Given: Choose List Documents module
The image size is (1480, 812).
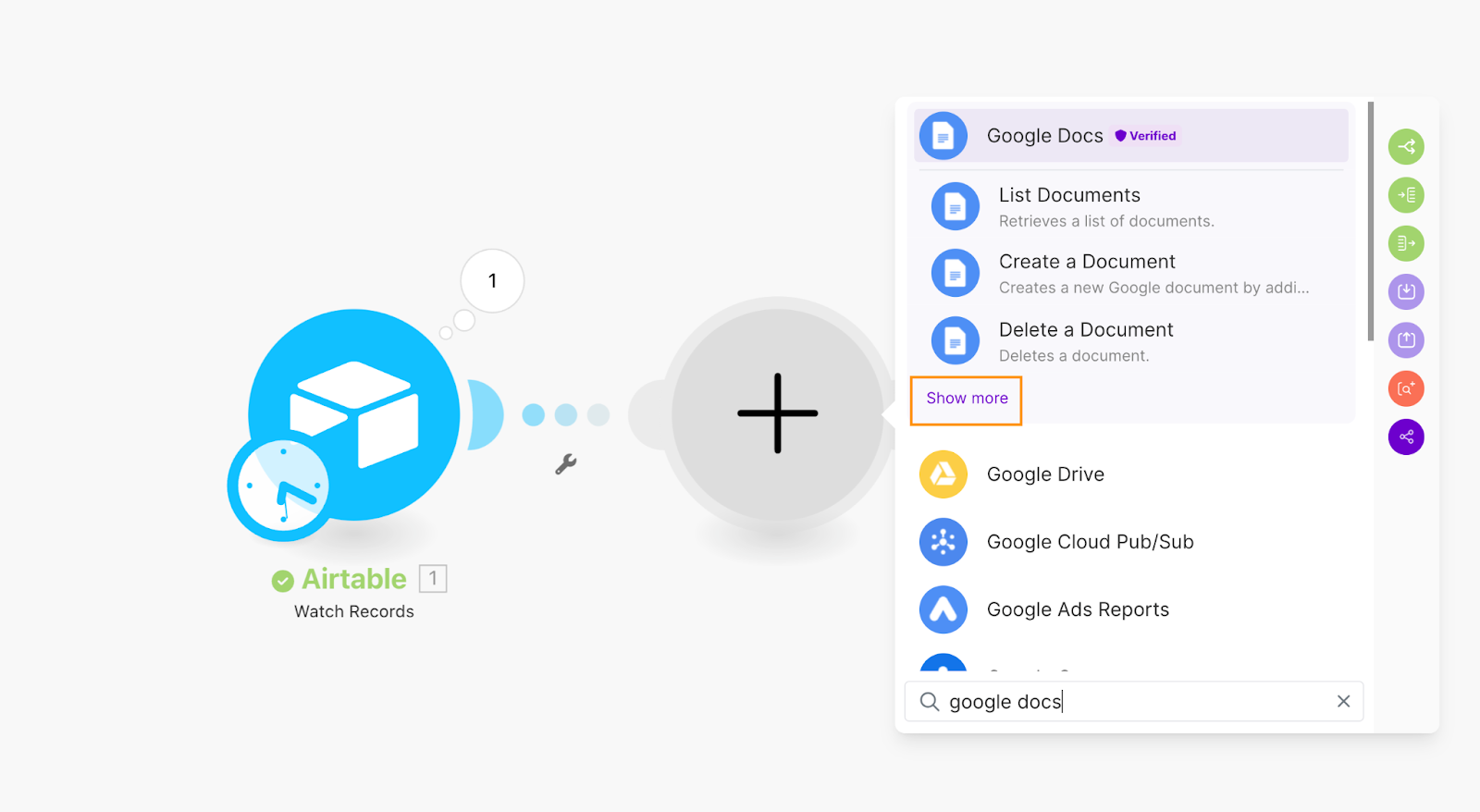Looking at the screenshot, I should [x=1130, y=206].
